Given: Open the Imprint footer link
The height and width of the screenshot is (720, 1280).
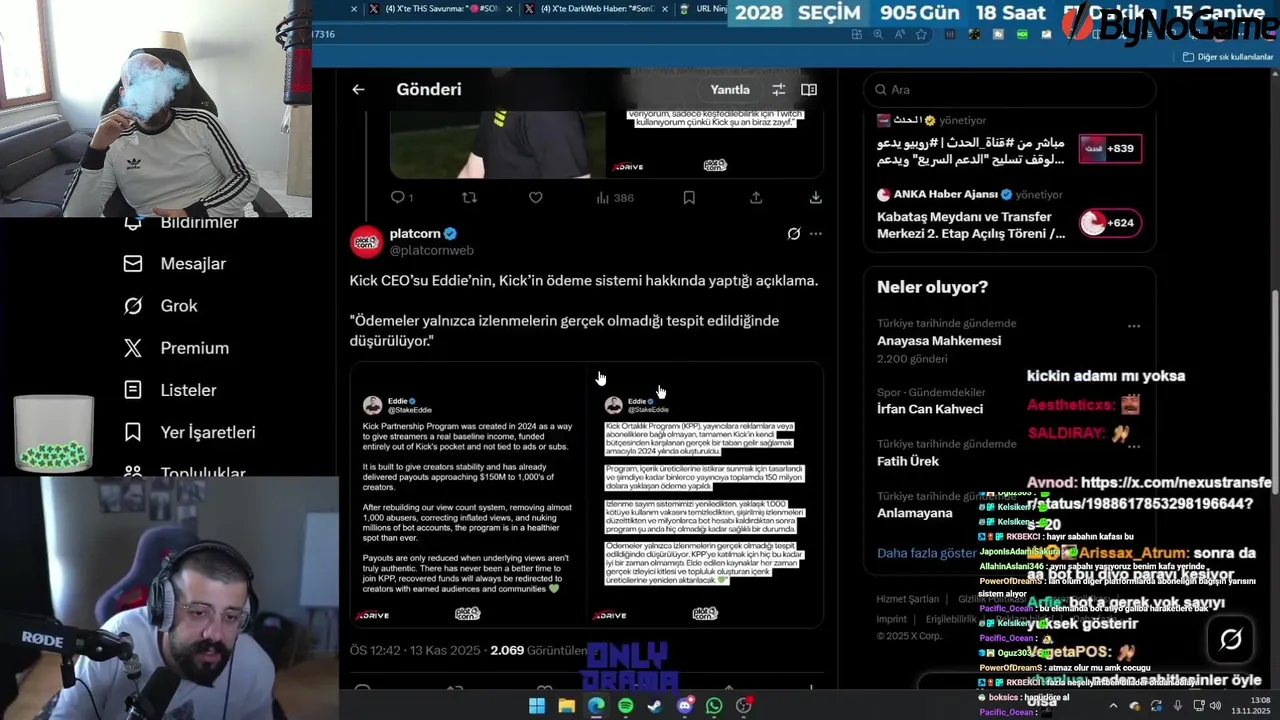Looking at the screenshot, I should click(892, 619).
